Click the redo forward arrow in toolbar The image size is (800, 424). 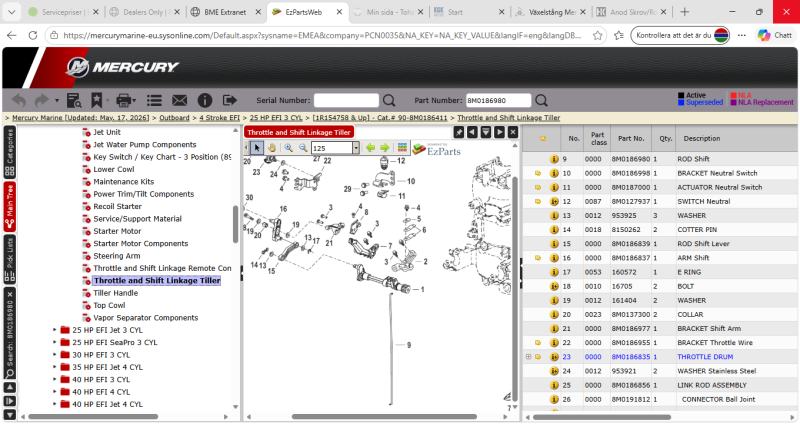click(x=42, y=101)
